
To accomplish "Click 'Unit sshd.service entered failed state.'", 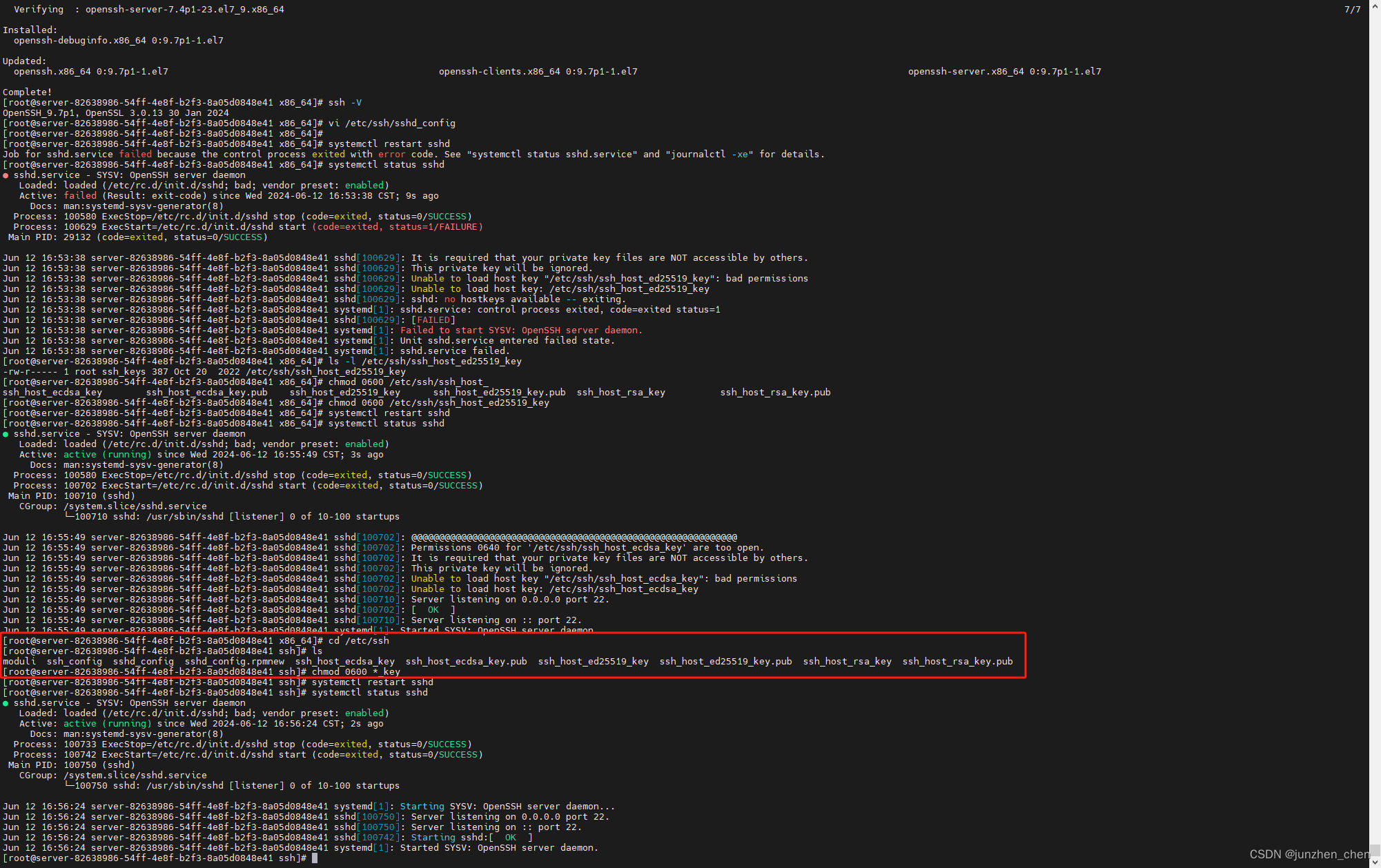I will coord(507,340).
